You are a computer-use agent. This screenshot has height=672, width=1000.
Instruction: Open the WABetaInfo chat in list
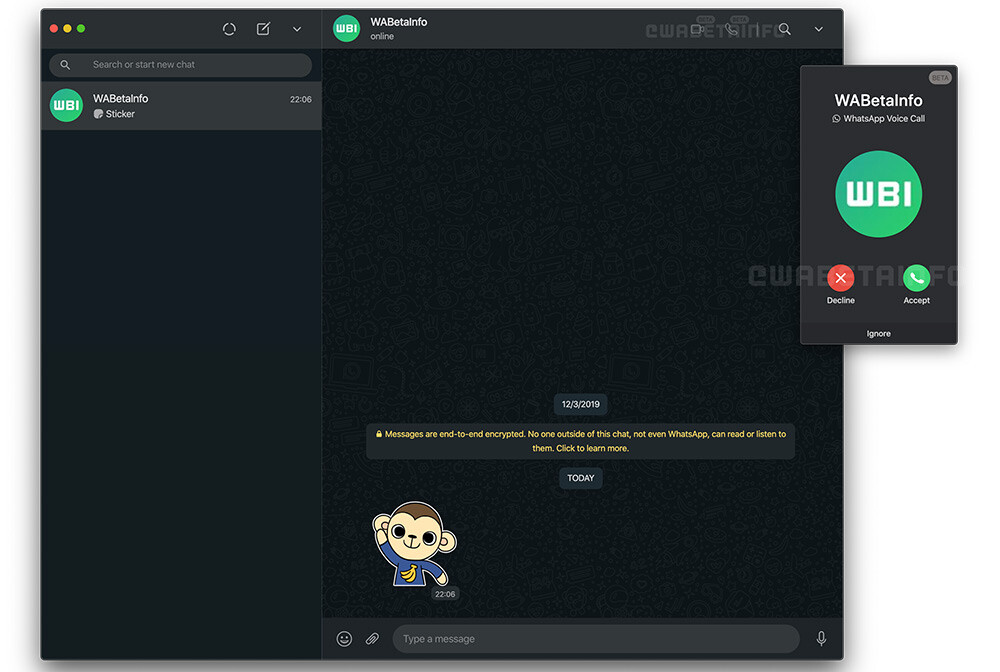coord(181,106)
